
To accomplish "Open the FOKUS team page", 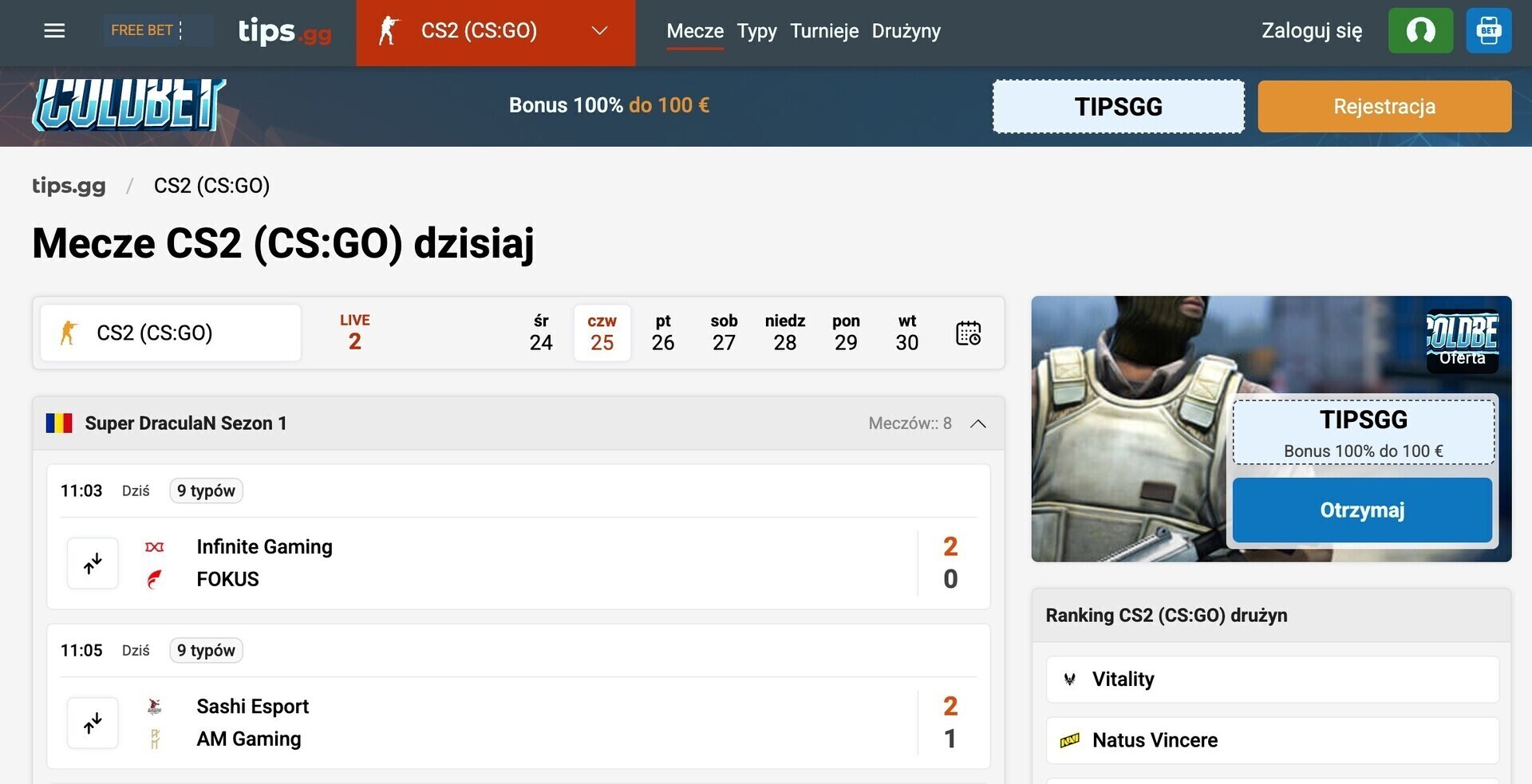I will click(227, 580).
